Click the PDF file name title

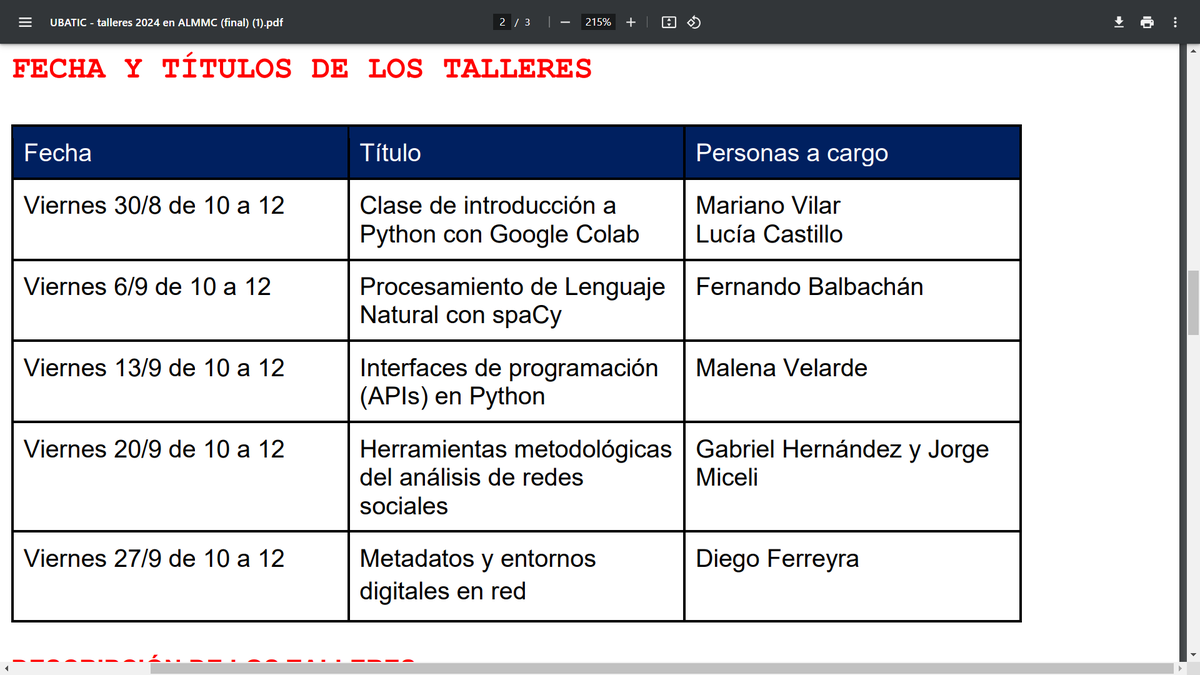(x=166, y=22)
